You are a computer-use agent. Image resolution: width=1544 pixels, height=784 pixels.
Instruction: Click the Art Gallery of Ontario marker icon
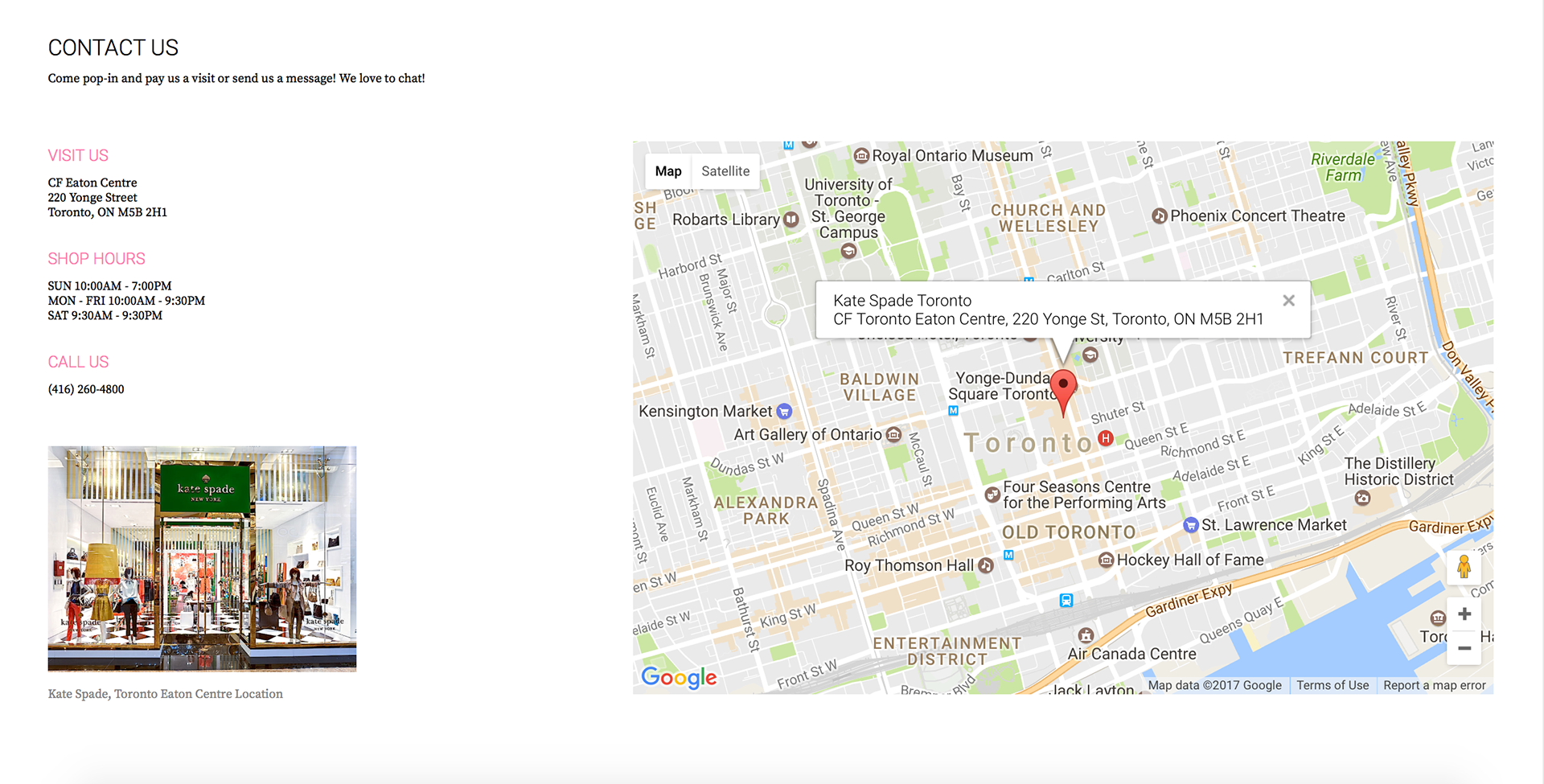893,434
